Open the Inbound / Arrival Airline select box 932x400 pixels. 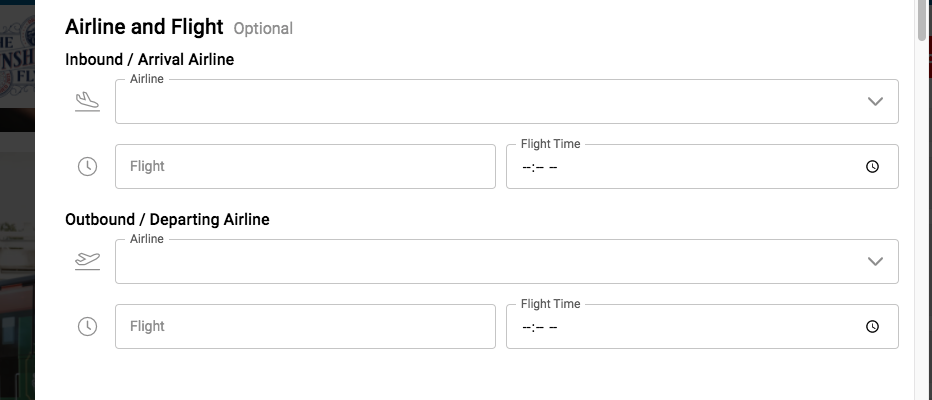point(490,102)
